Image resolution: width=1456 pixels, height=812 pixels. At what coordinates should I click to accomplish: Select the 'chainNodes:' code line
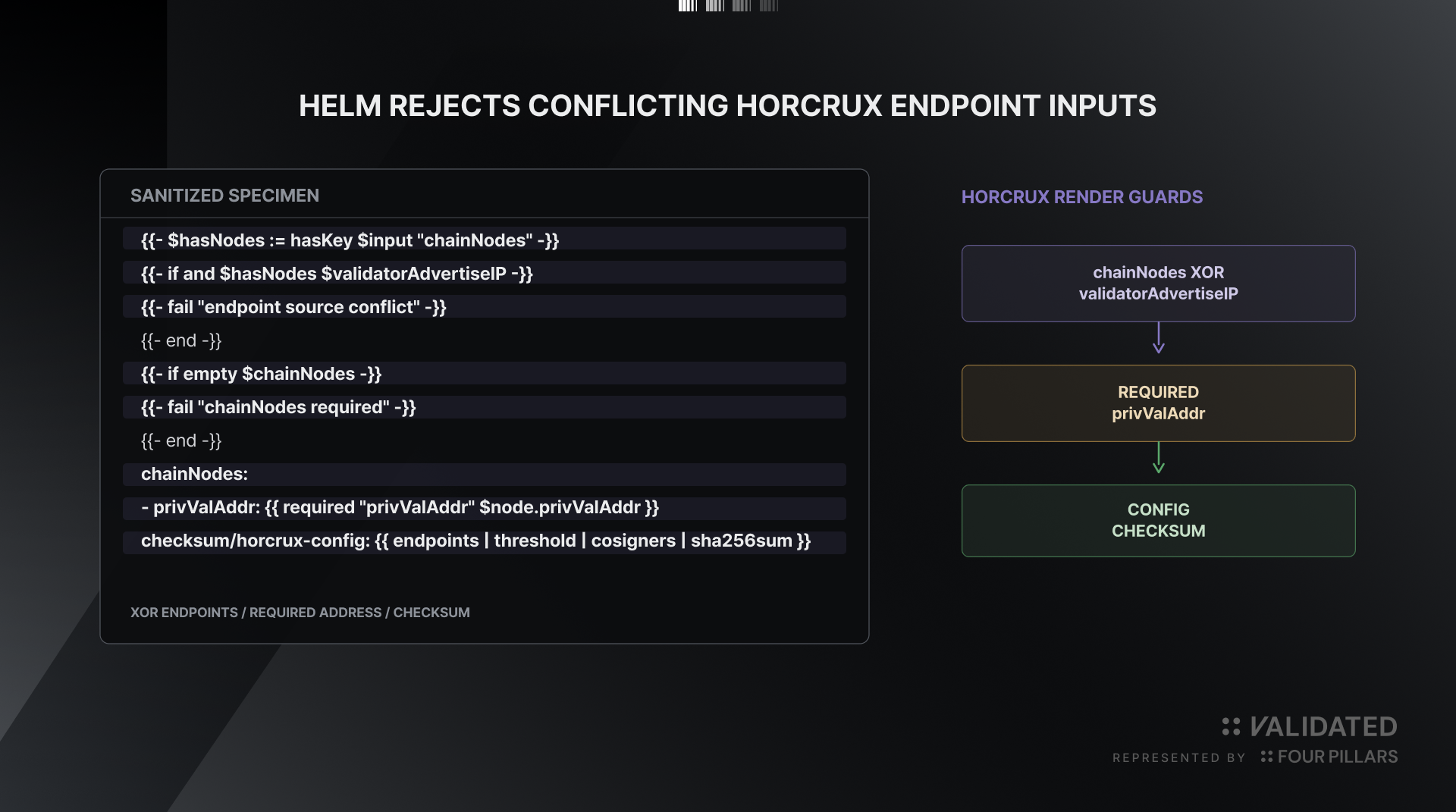[x=484, y=473]
